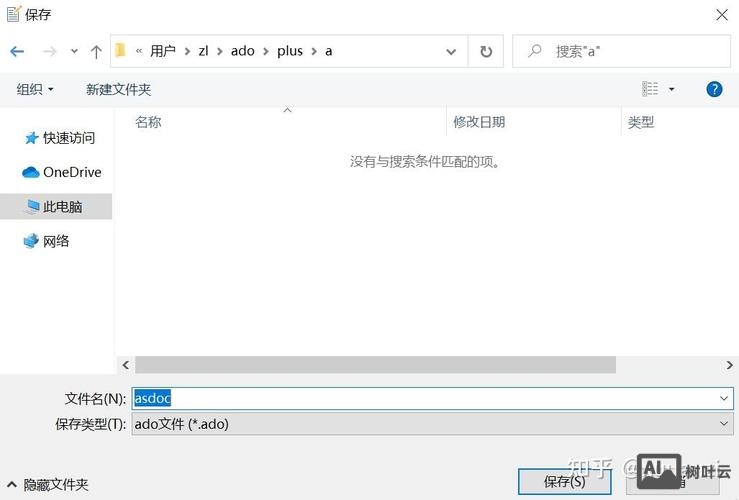Open help with the question mark icon
The width and height of the screenshot is (739, 500).
pos(714,89)
